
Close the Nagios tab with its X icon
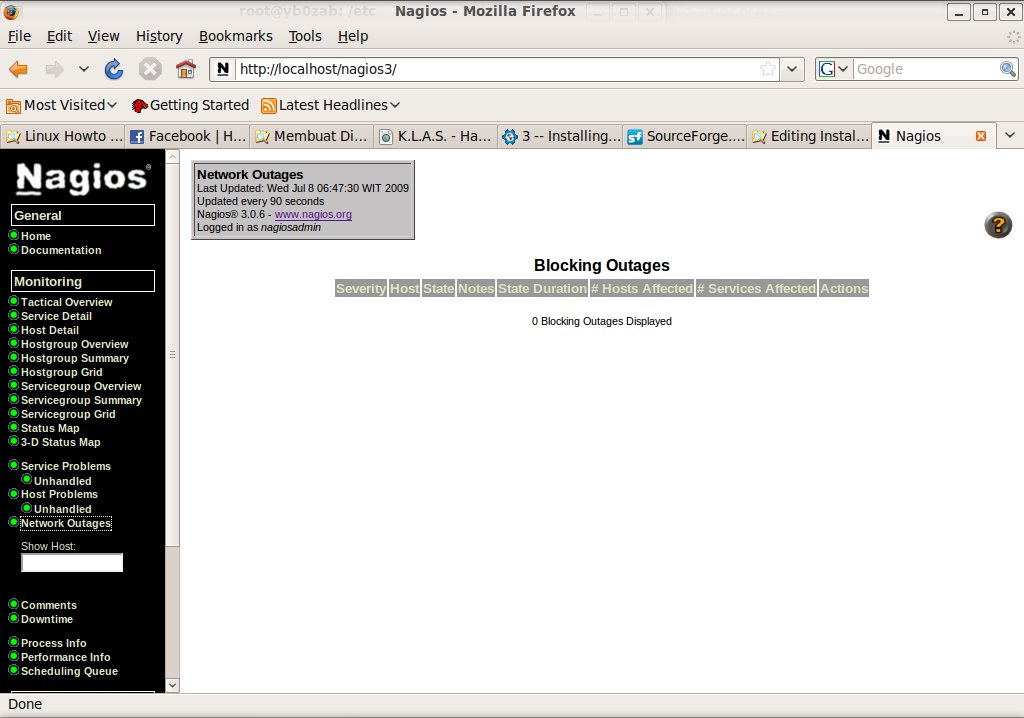tap(980, 136)
